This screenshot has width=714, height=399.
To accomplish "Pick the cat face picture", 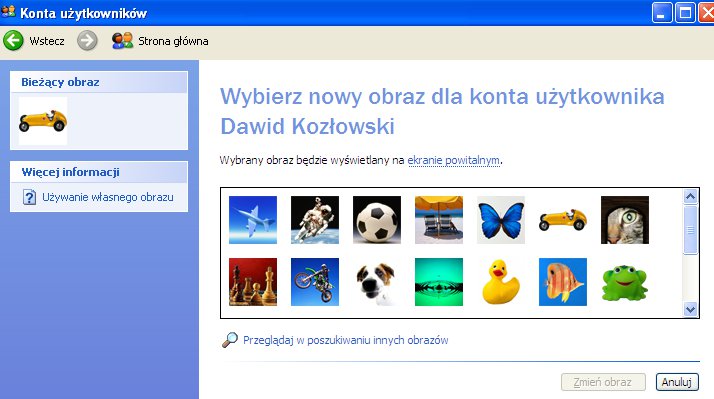I will point(624,220).
